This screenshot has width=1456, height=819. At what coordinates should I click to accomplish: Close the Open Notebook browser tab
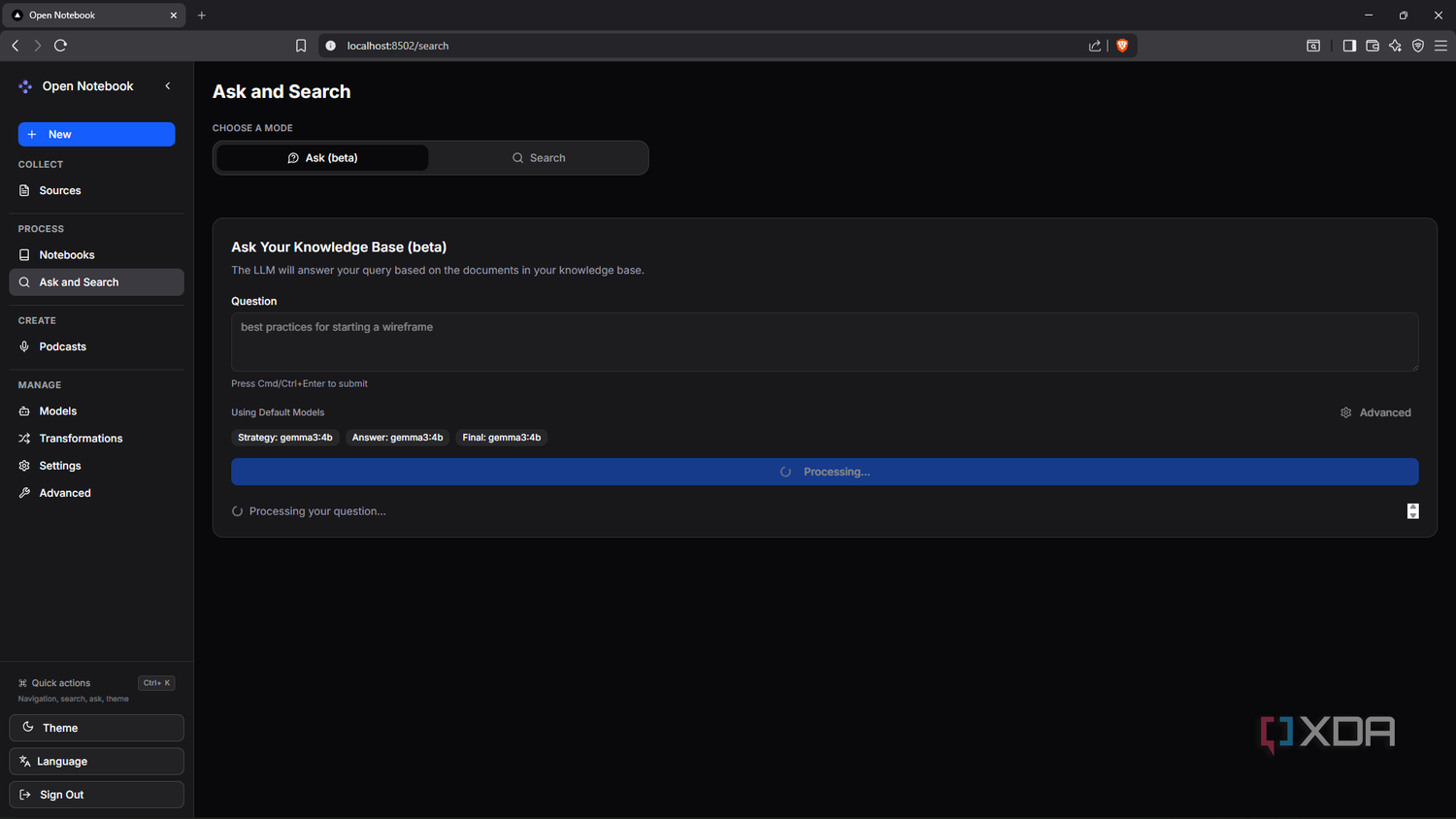coord(174,16)
